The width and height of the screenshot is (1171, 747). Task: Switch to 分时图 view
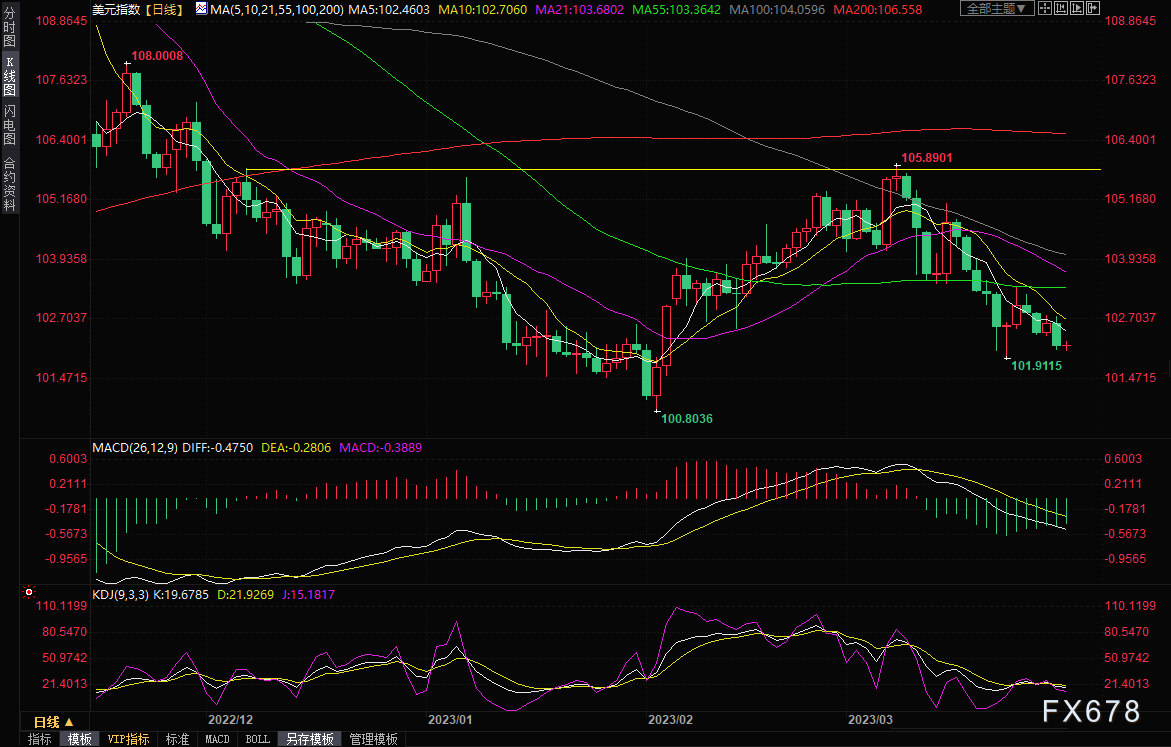click(9, 30)
